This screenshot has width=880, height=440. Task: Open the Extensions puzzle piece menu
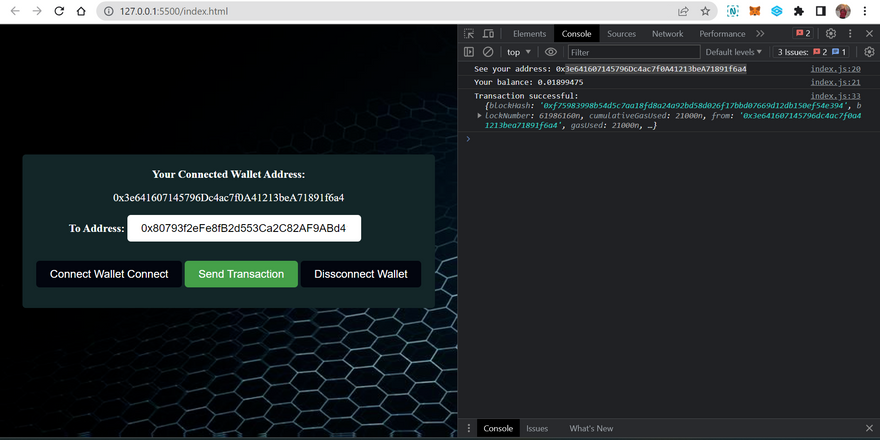(799, 11)
